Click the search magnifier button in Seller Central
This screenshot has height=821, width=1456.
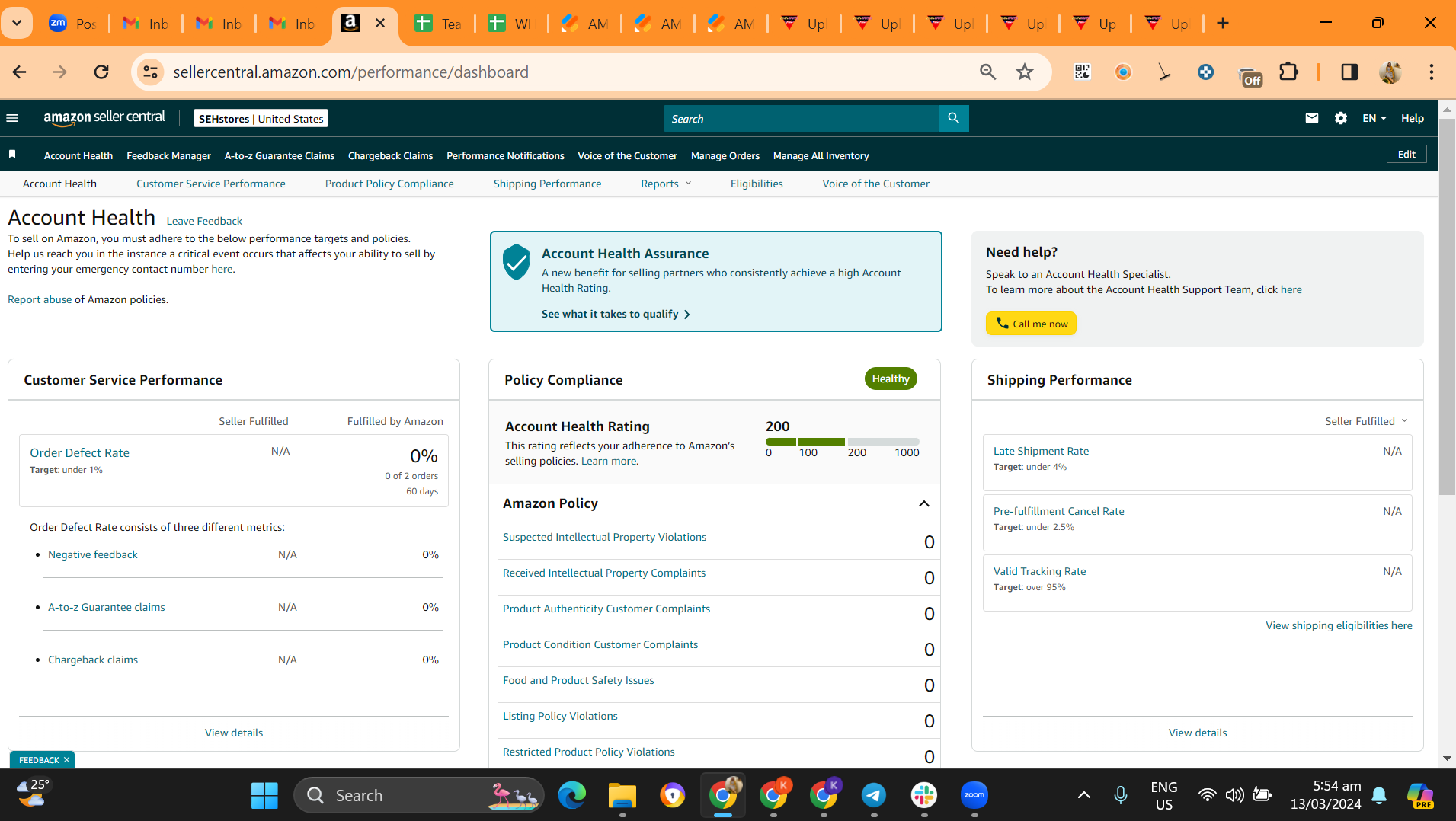coord(953,118)
